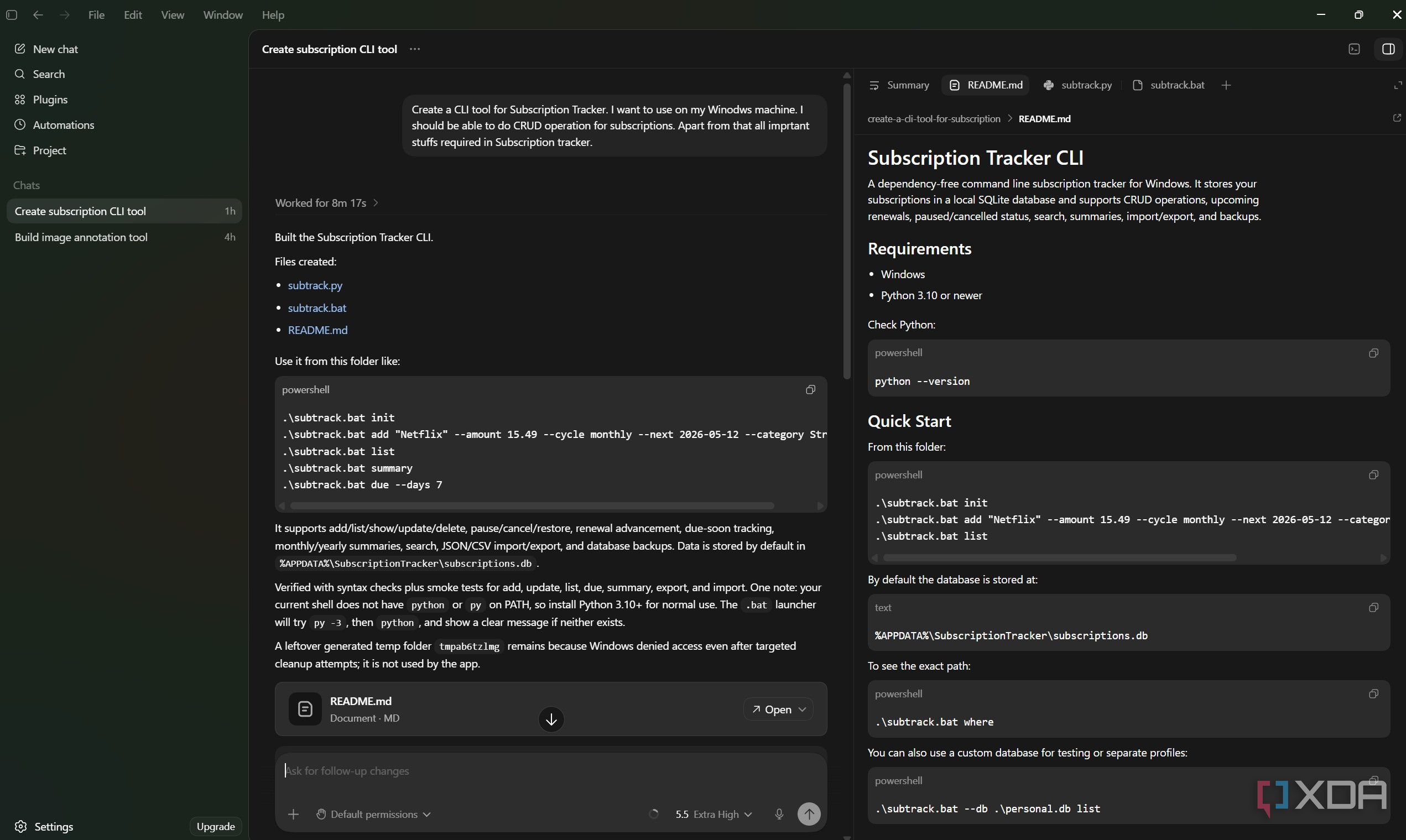
Task: Focus the Ask for follow-up changes field
Action: coord(550,771)
